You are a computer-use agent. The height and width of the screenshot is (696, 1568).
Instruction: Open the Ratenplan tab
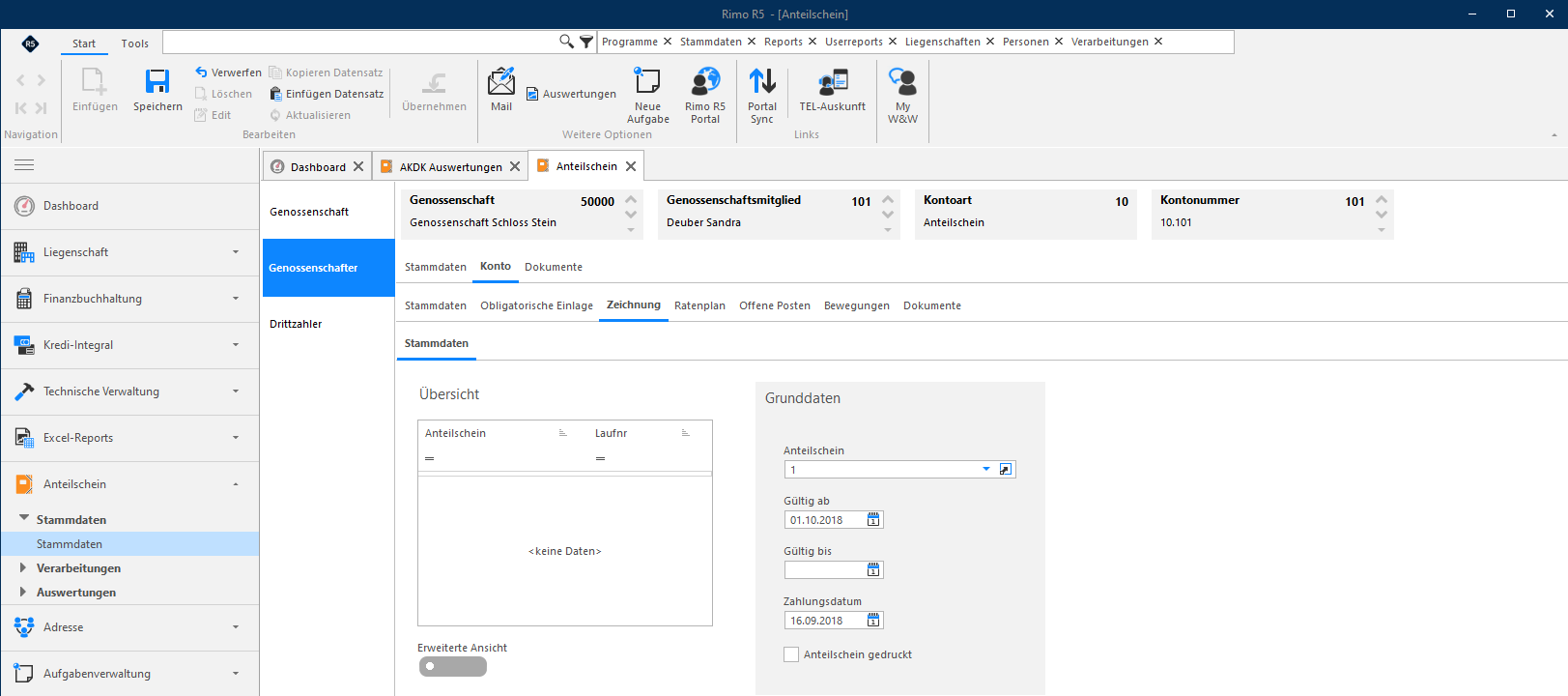point(699,305)
